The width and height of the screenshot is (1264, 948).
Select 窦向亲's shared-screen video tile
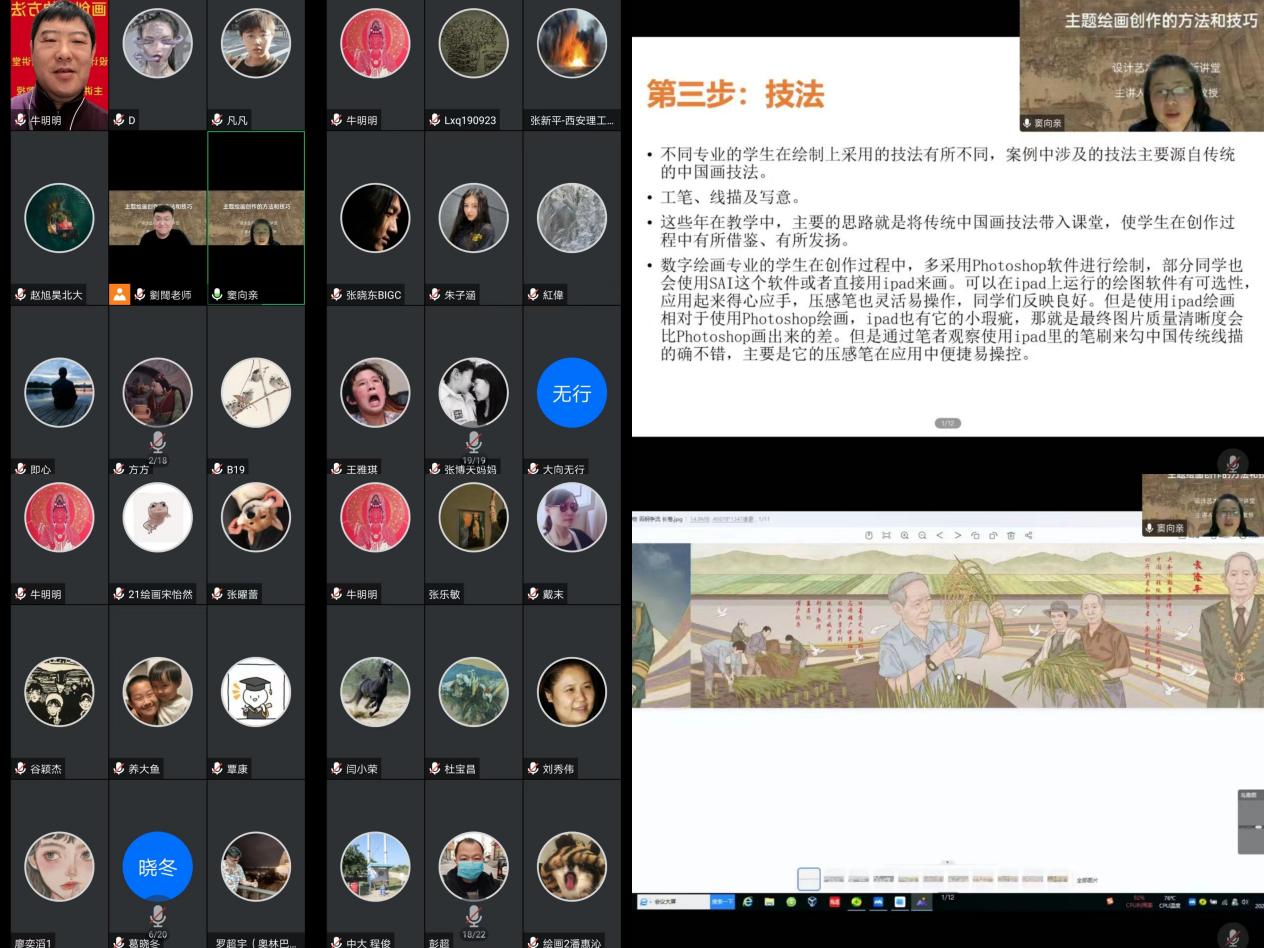[256, 218]
